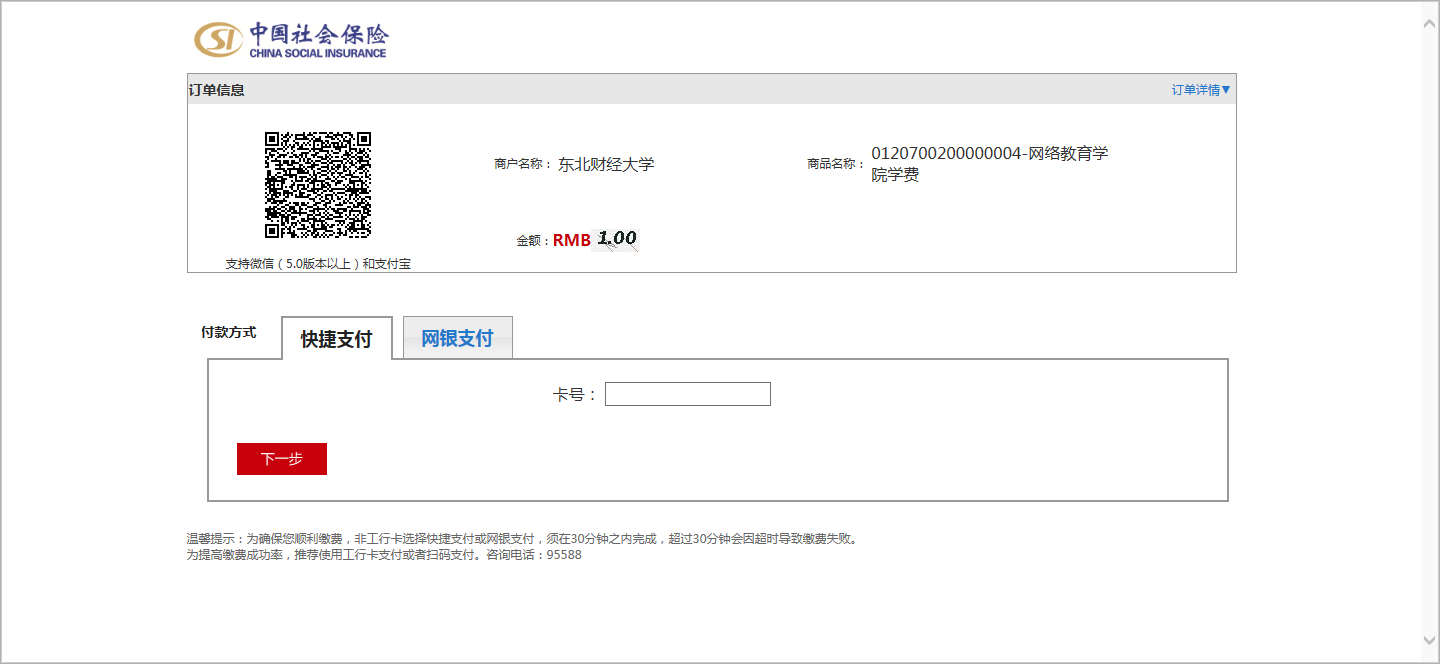Open the 订单详情 dropdown arrow
Screen dimensions: 1440x664
1229,89
